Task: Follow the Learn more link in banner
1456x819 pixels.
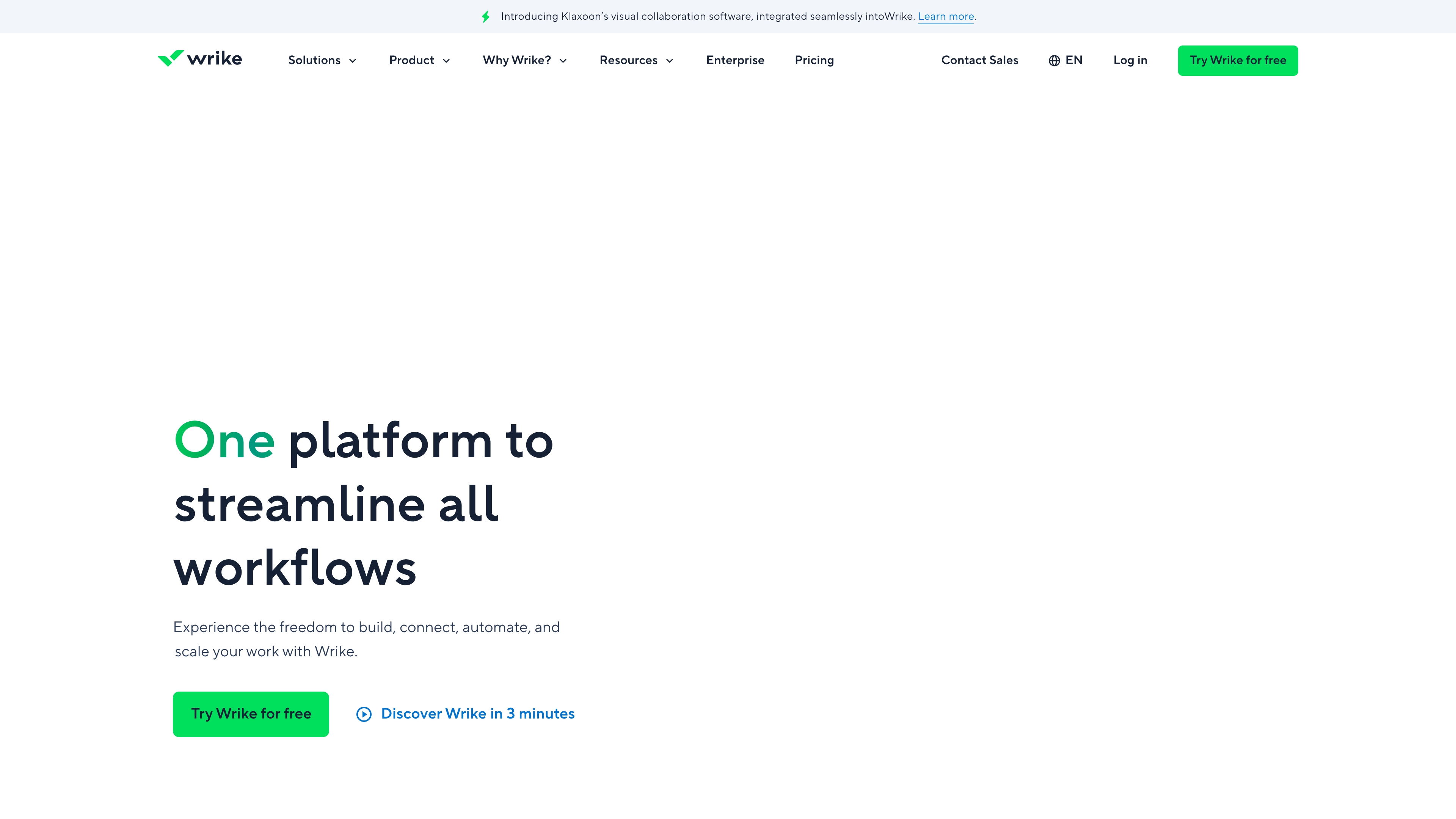Action: pos(946,16)
